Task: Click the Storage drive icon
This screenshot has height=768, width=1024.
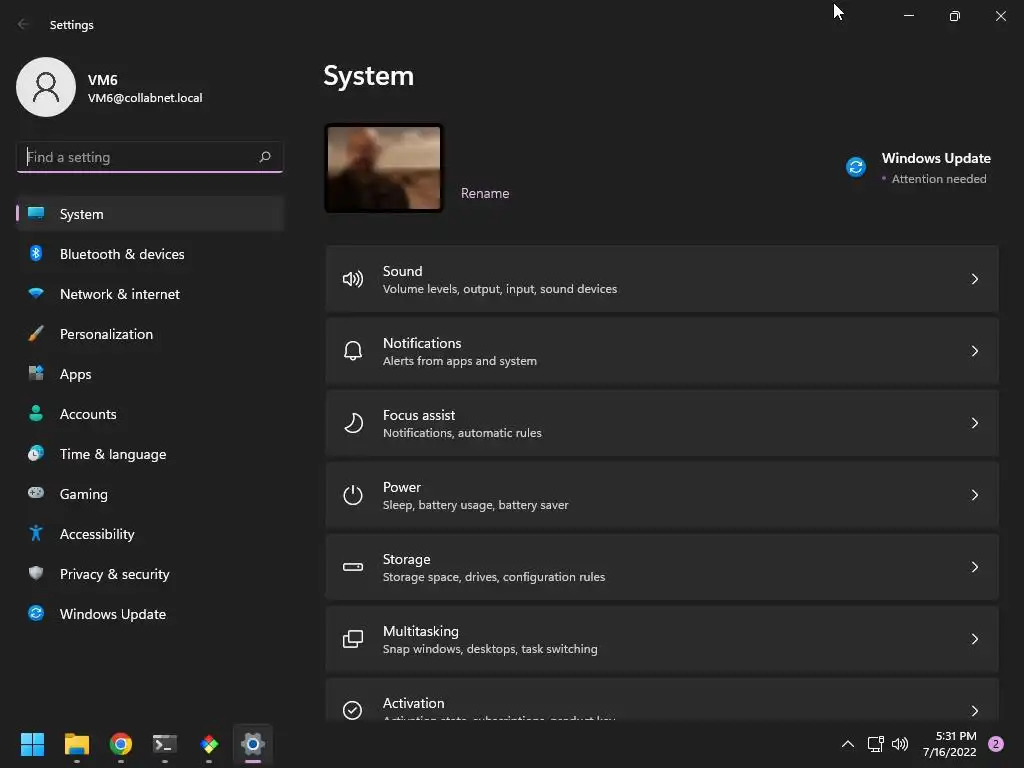Action: (x=353, y=567)
